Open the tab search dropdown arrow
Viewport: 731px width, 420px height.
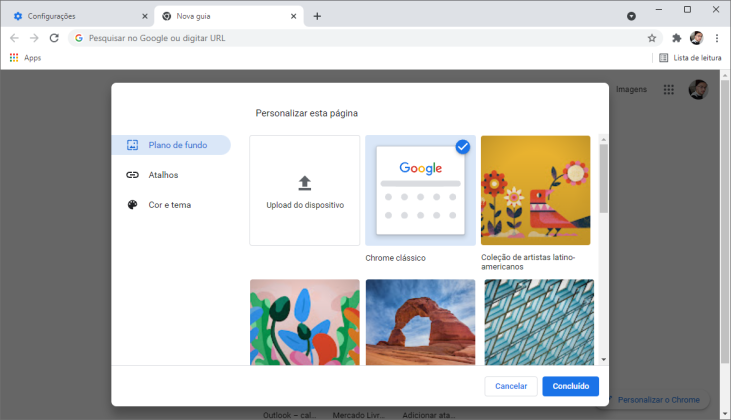631,16
